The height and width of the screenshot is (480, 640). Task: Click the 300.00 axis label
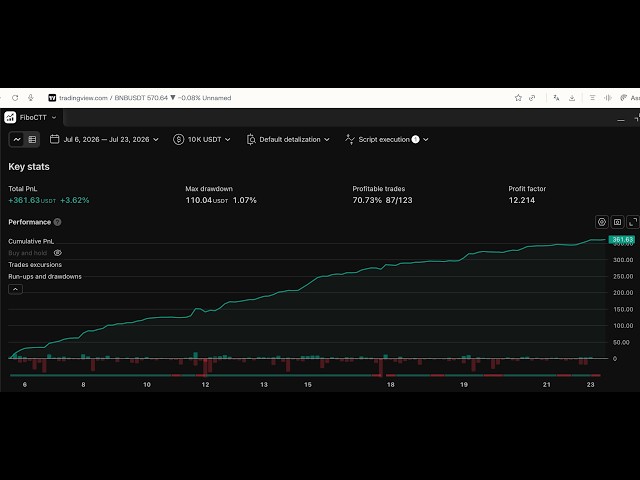click(x=623, y=260)
